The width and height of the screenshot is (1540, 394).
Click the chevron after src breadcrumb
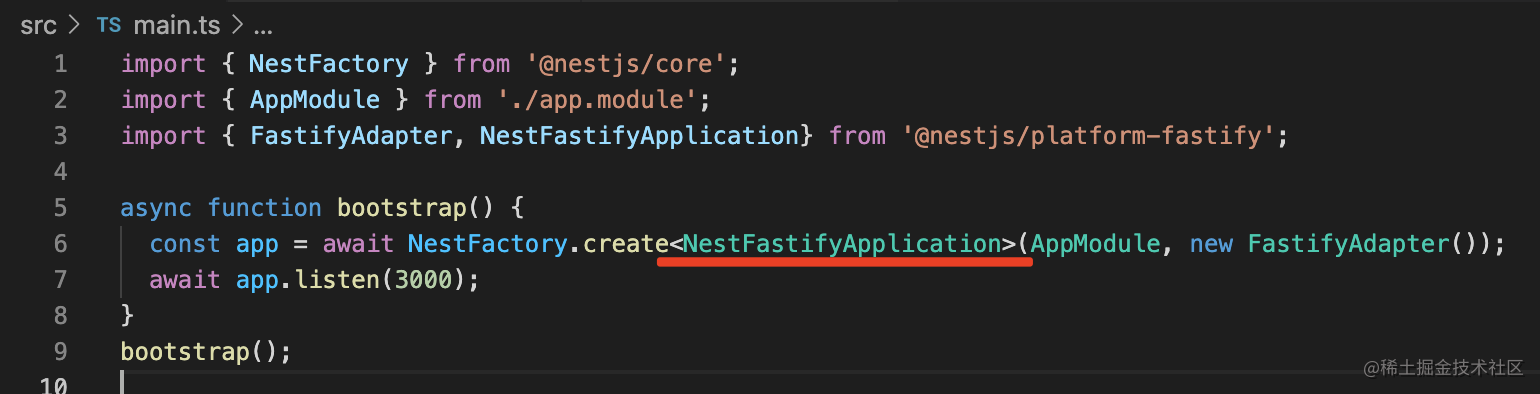coord(75,26)
